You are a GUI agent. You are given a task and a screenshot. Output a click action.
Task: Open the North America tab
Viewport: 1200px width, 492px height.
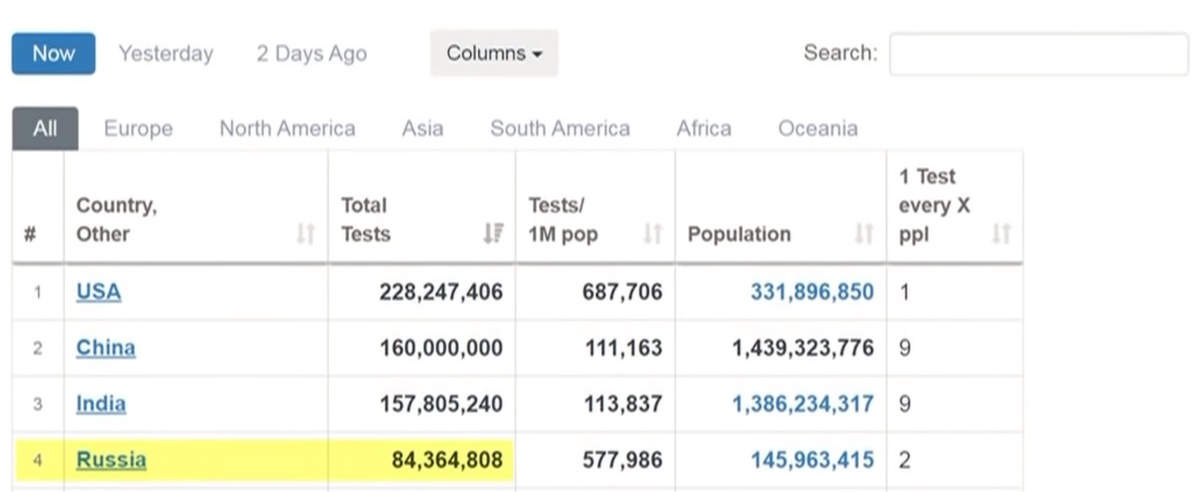[x=287, y=129]
